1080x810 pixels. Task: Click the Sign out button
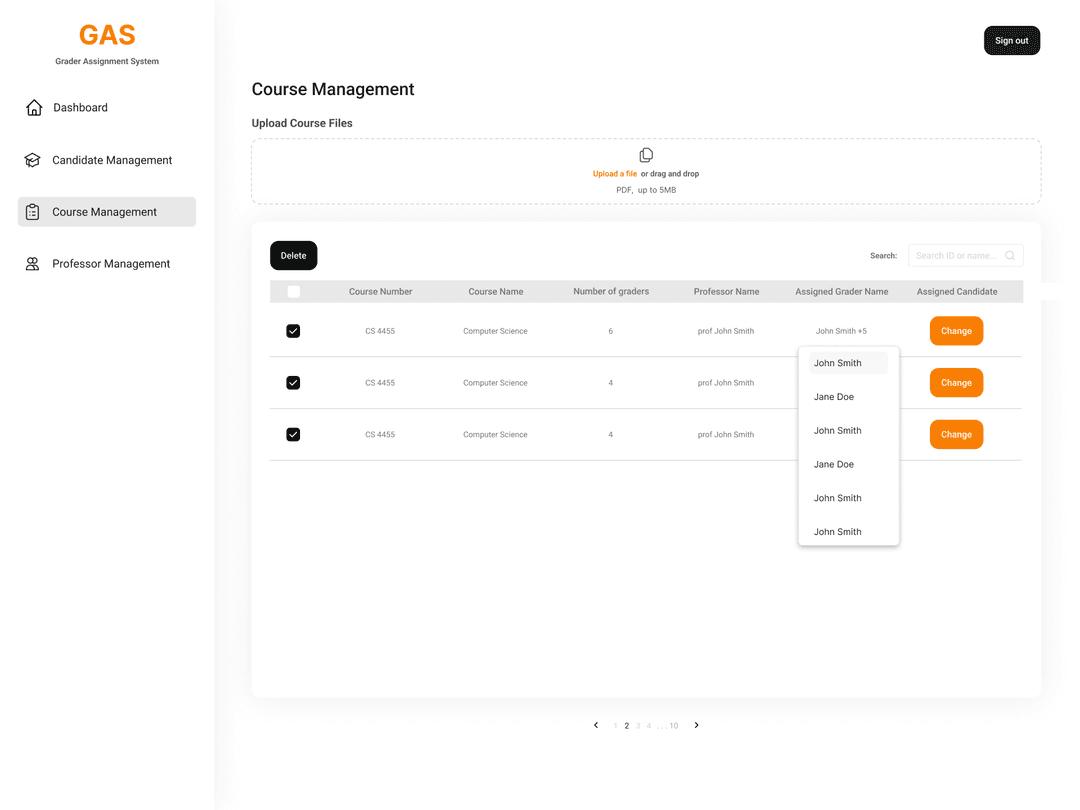[x=1011, y=41]
